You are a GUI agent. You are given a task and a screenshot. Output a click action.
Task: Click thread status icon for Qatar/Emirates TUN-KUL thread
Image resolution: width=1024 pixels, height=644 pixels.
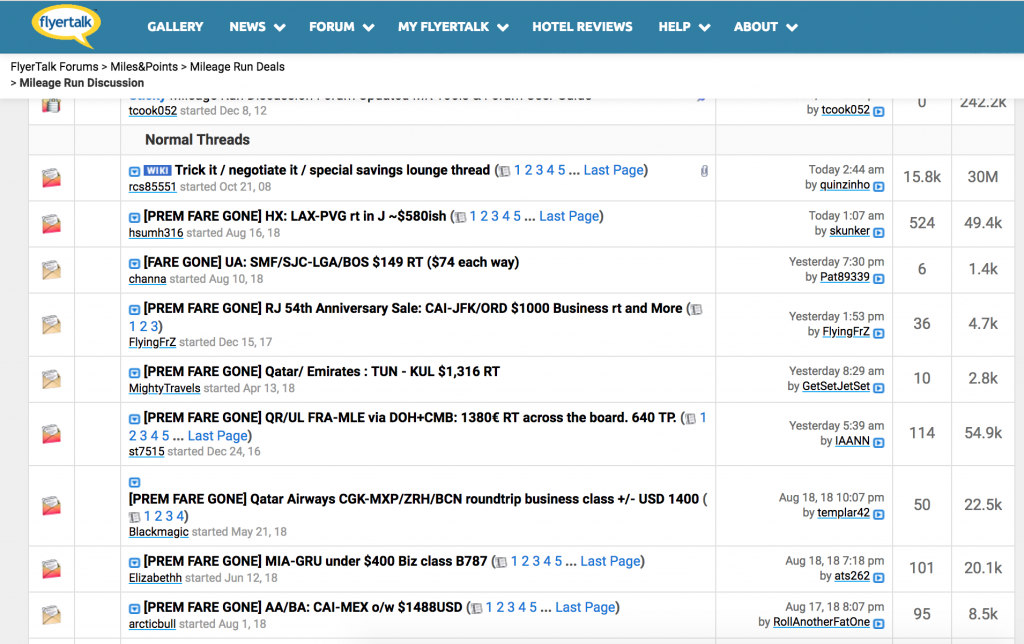[x=52, y=379]
